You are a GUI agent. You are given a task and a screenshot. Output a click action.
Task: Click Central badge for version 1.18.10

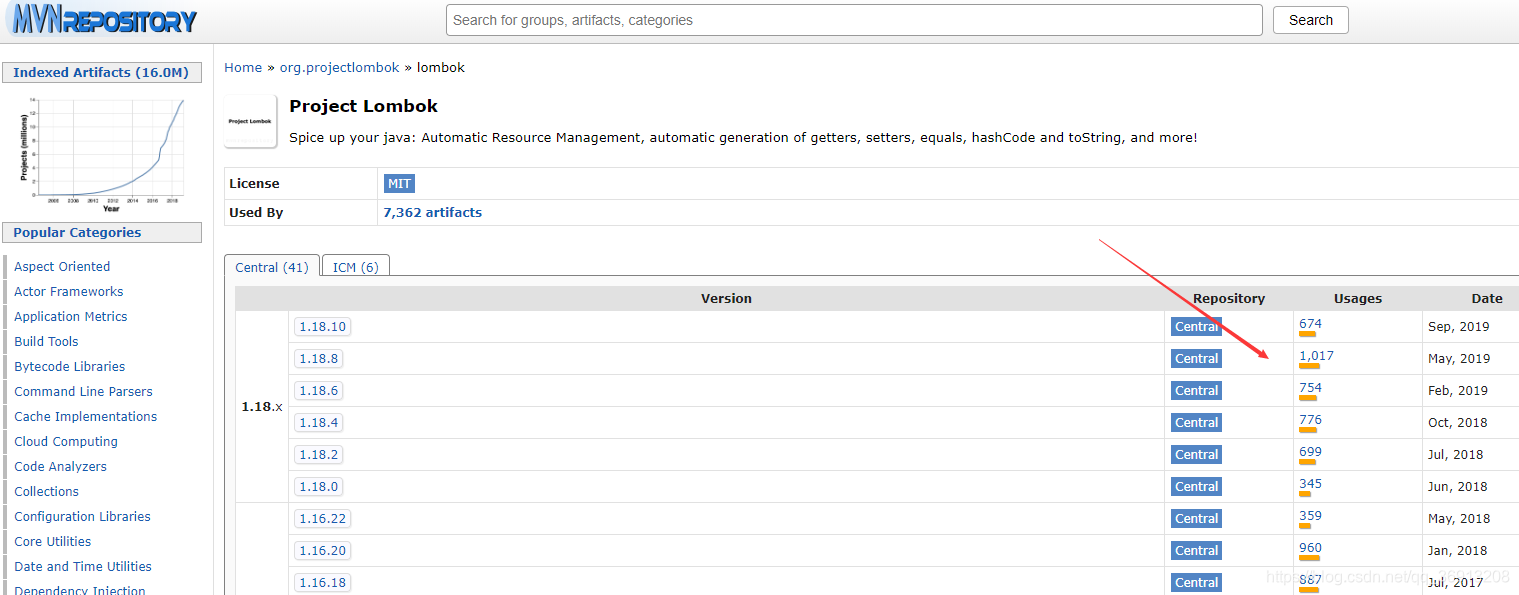point(1196,326)
